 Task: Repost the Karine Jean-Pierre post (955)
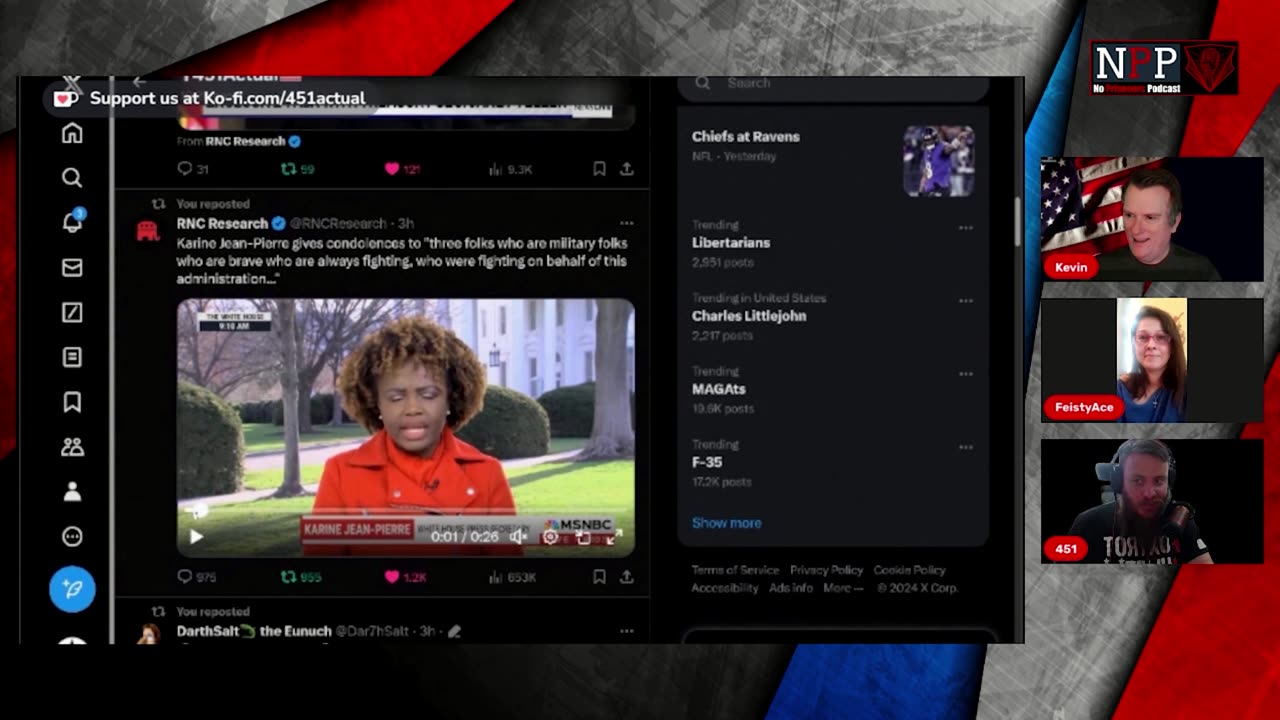tap(300, 577)
